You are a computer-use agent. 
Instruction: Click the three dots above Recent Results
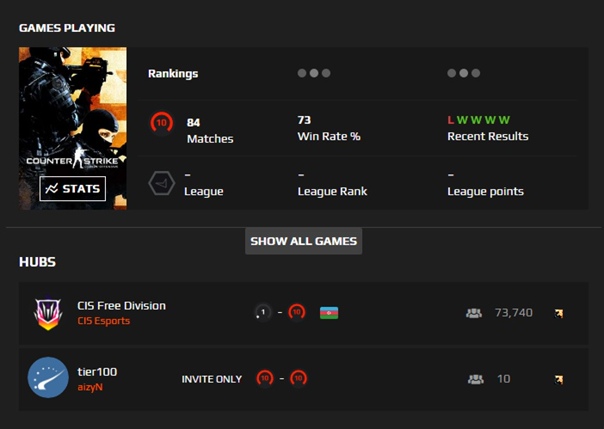tap(463, 73)
